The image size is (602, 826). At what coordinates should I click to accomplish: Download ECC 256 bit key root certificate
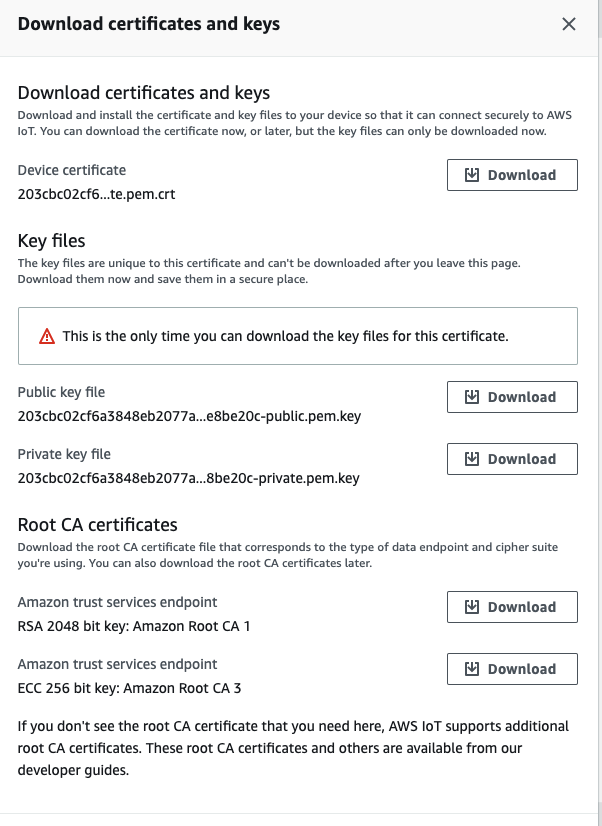512,669
